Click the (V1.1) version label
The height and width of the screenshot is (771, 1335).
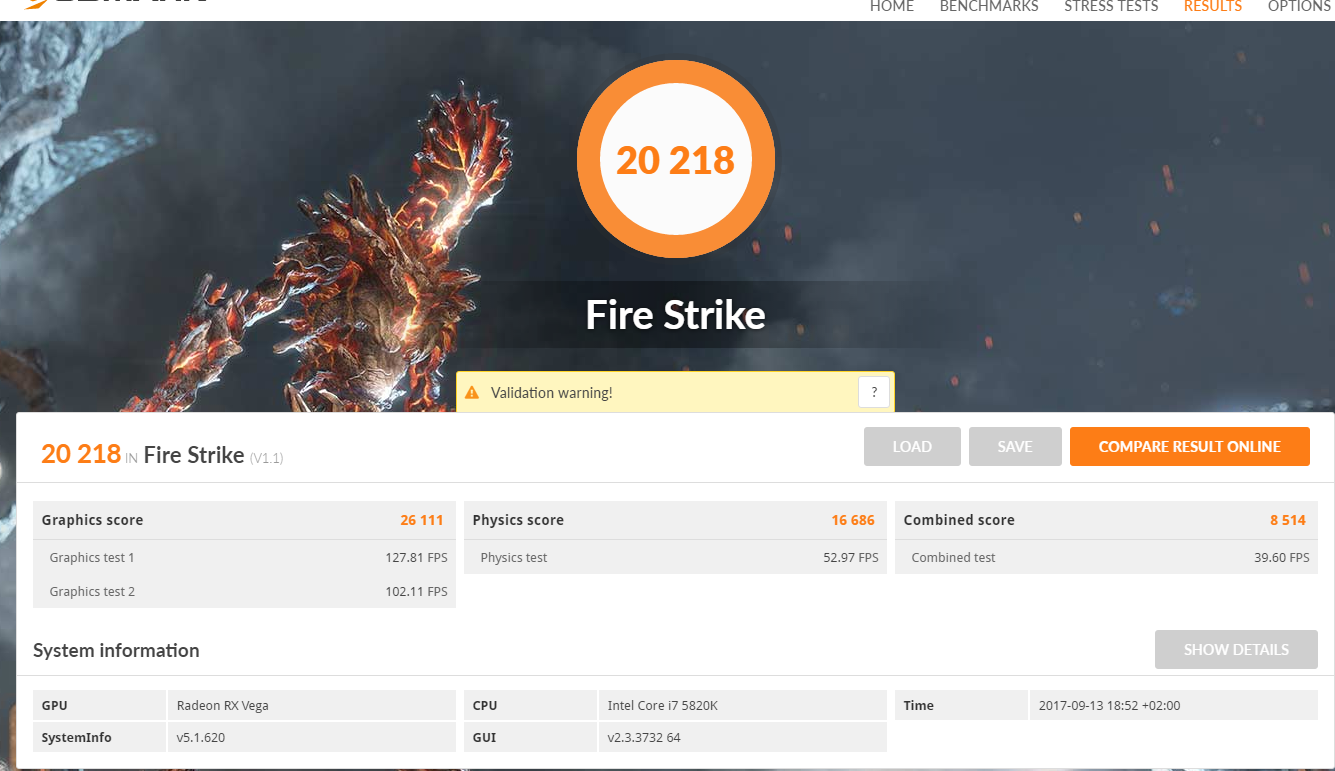click(266, 458)
